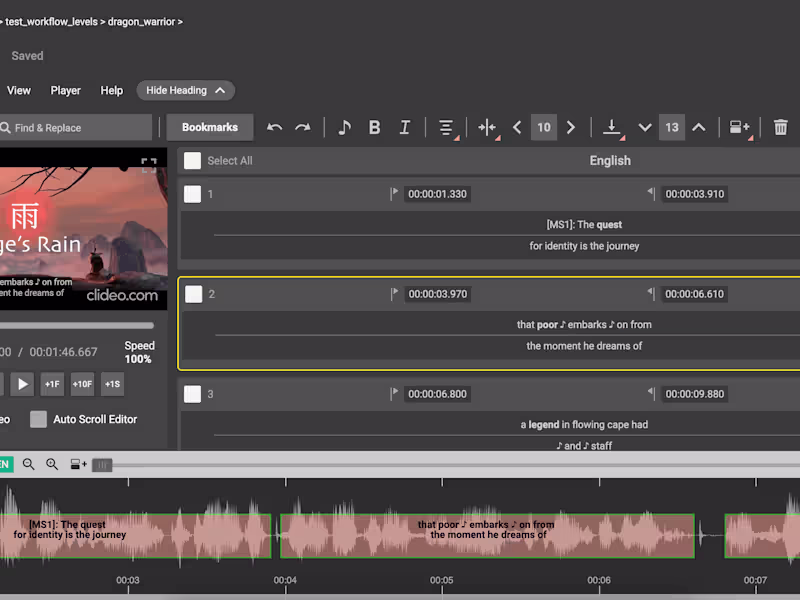Skip forward with the +10F button
Screen dimensions: 800x600
(82, 384)
